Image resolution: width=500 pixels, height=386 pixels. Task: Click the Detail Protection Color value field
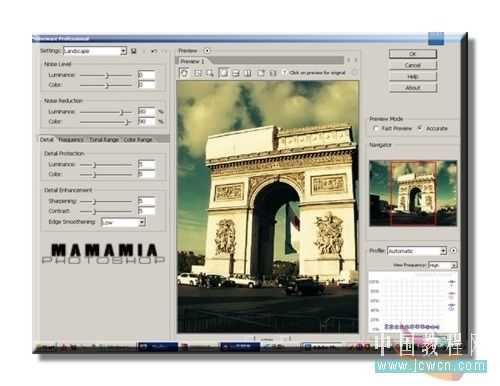coord(146,174)
